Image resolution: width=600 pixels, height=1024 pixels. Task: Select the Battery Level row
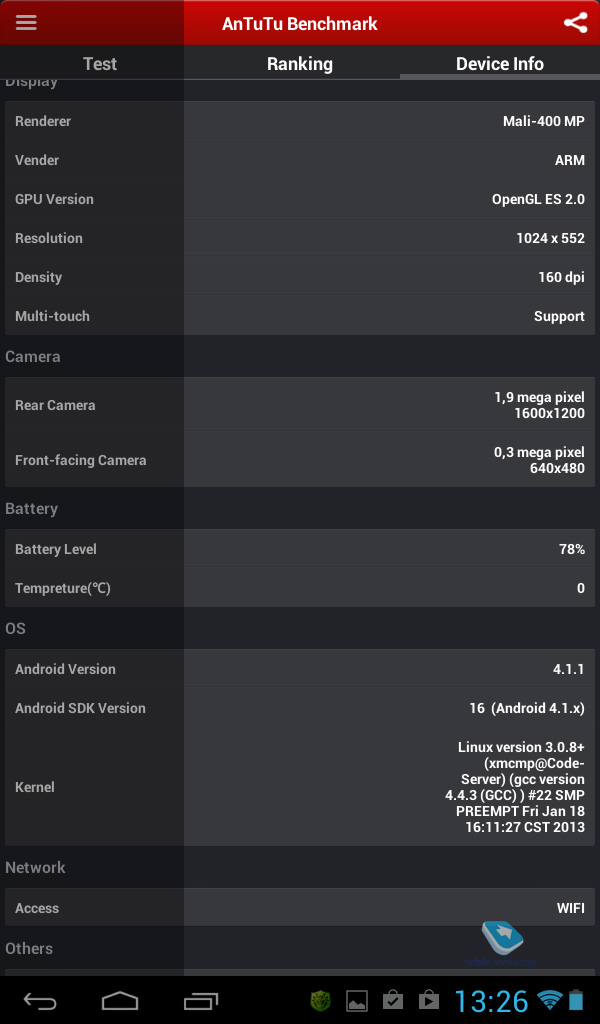coord(300,549)
